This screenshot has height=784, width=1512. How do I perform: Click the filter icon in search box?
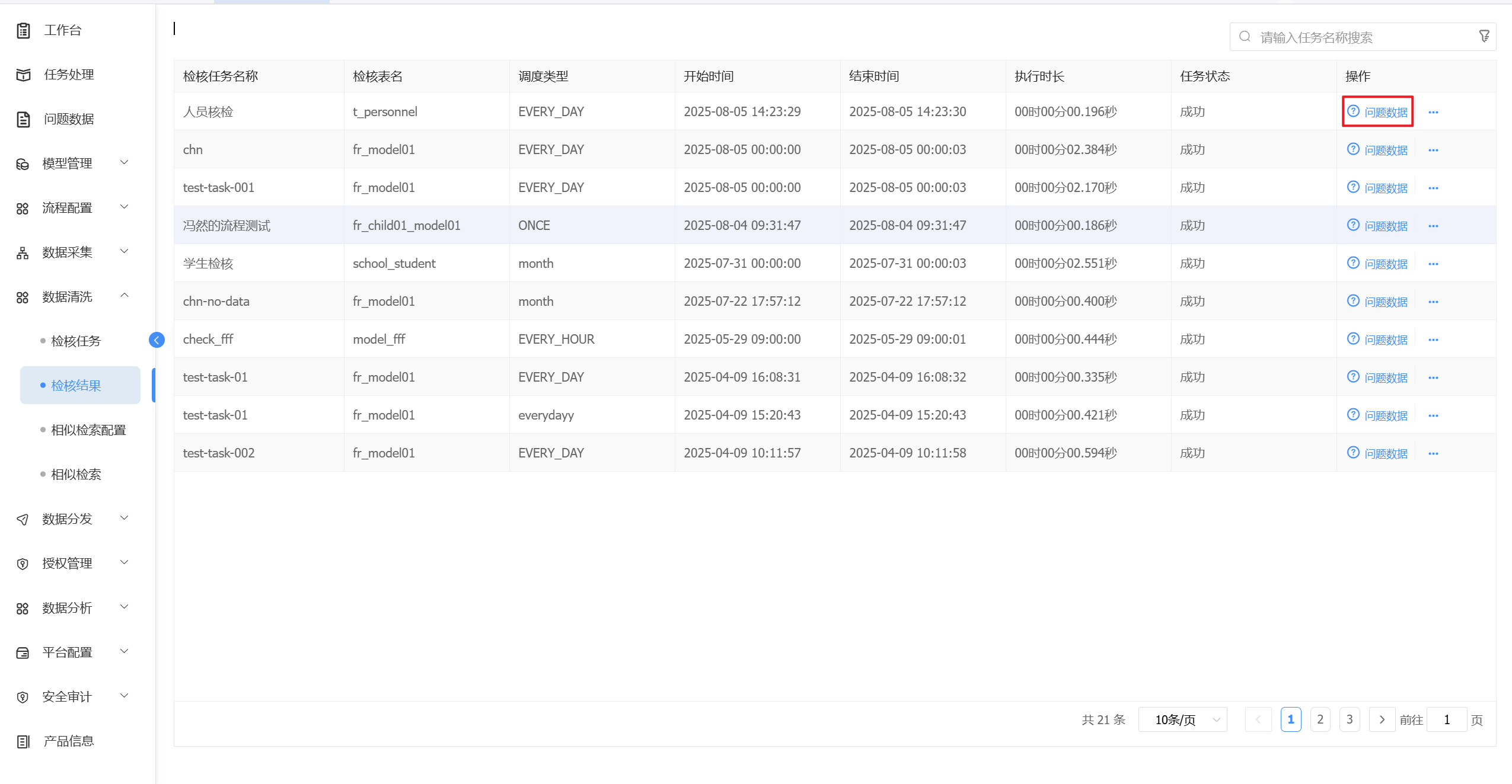1484,37
